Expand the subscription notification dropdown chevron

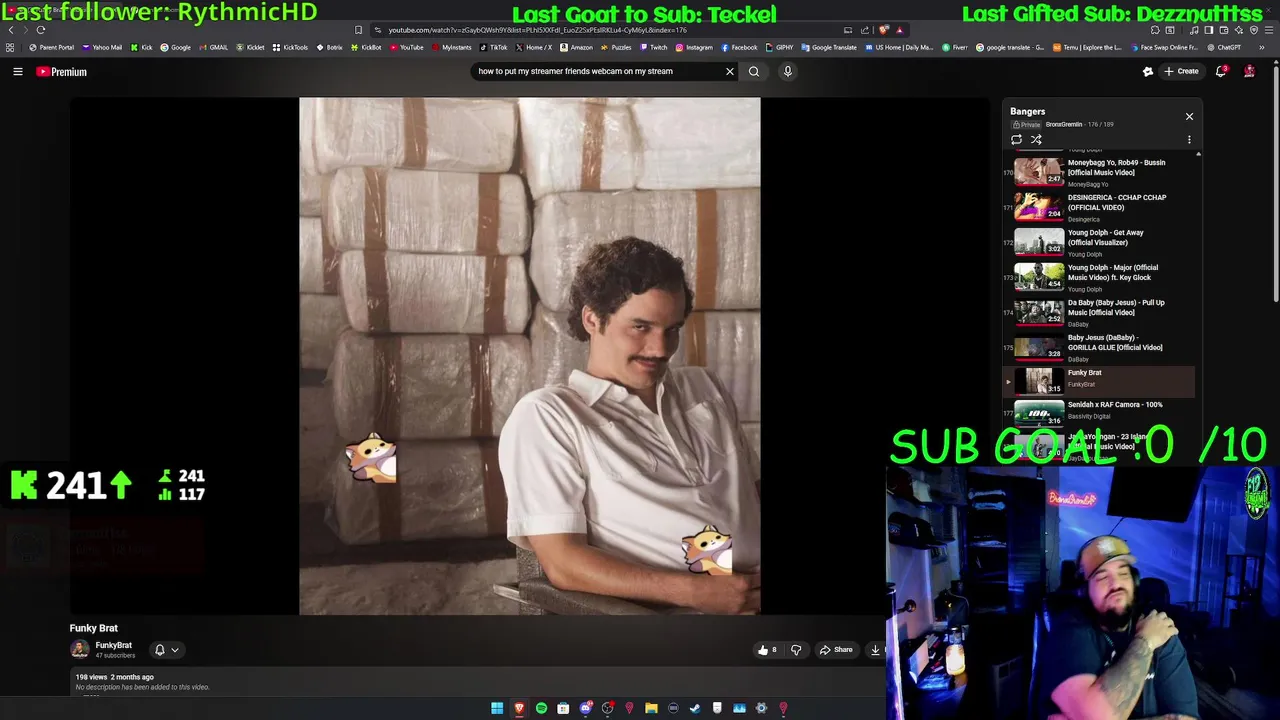[175, 650]
